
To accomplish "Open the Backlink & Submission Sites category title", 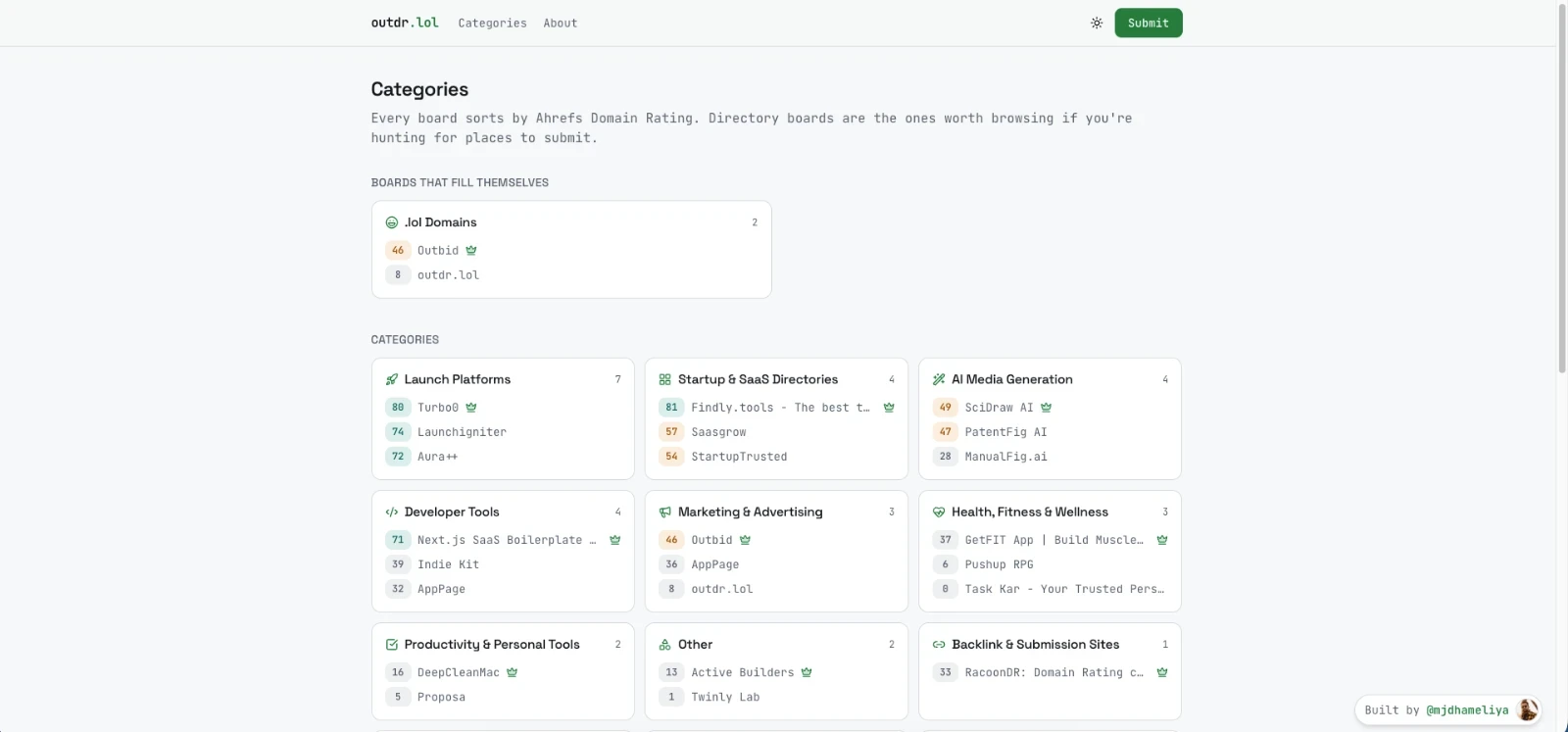I will (1036, 645).
